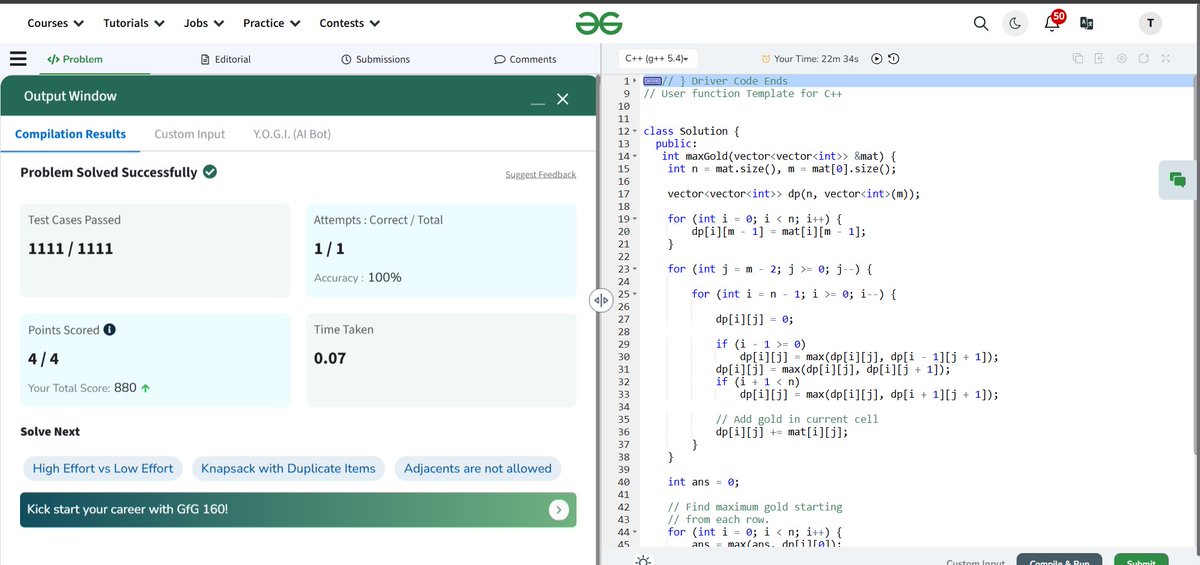Reset the timer with the clock-reset icon
Image resolution: width=1200 pixels, height=565 pixels.
[893, 59]
